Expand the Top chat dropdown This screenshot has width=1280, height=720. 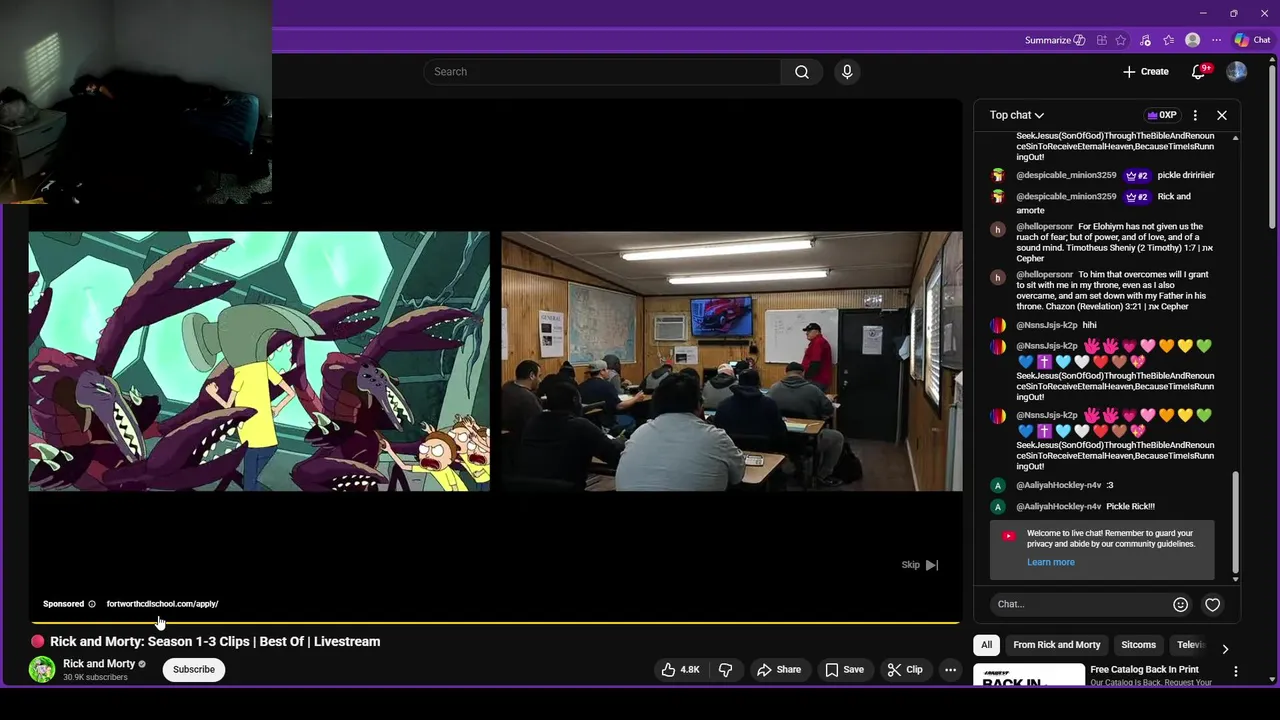click(1017, 115)
